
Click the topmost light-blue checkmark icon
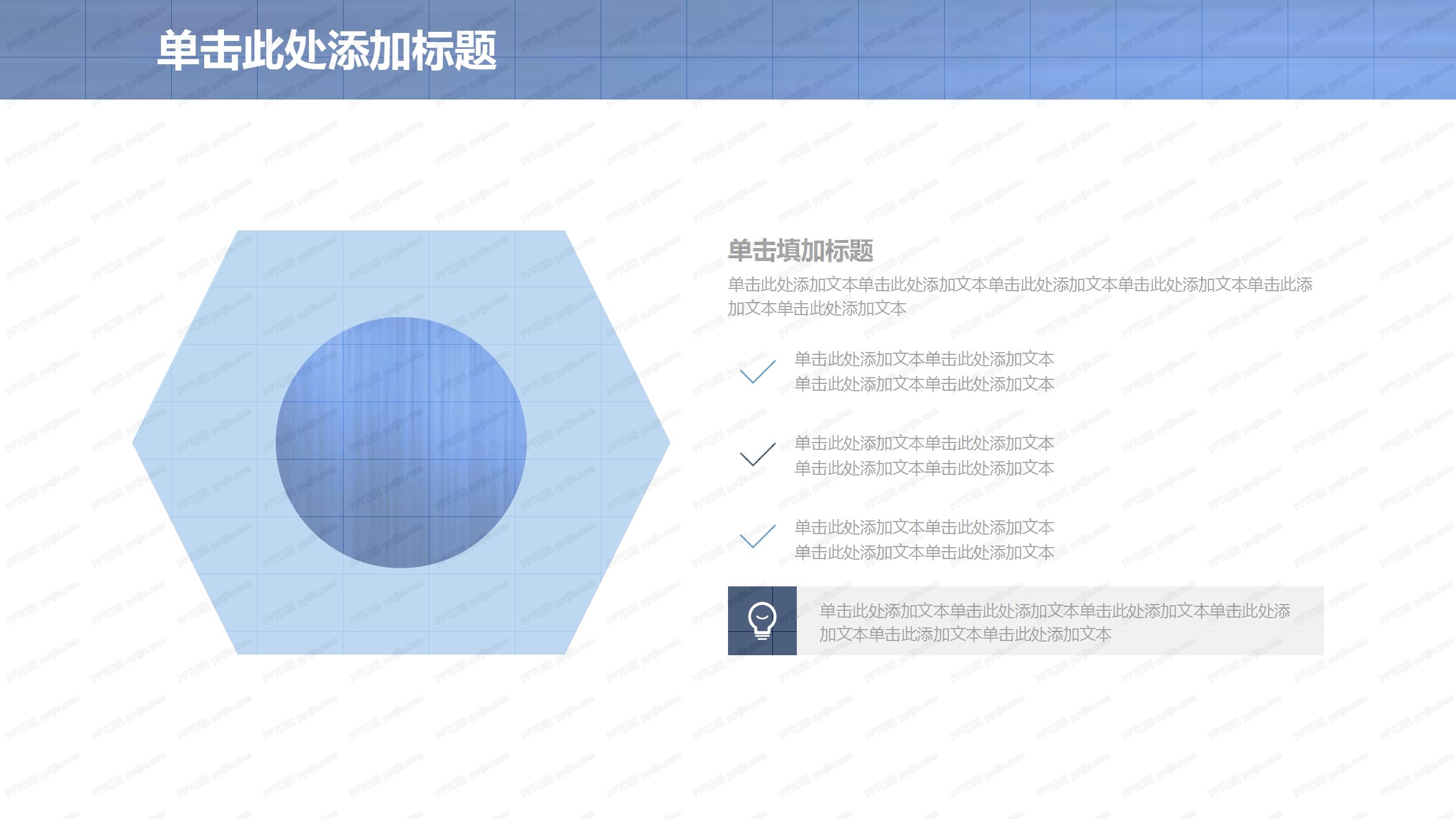click(x=757, y=371)
